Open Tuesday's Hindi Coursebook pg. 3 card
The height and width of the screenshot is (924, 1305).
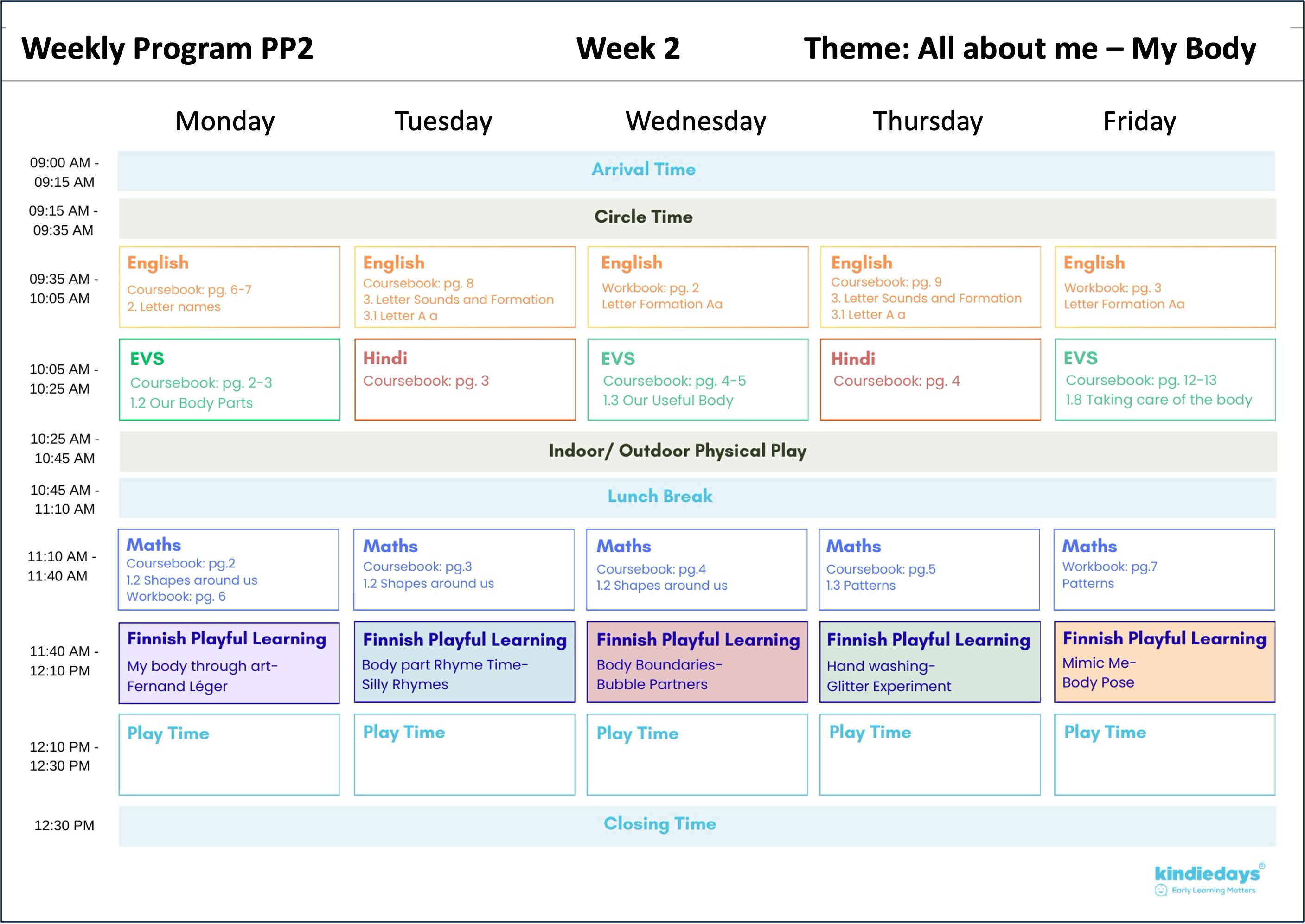[464, 380]
